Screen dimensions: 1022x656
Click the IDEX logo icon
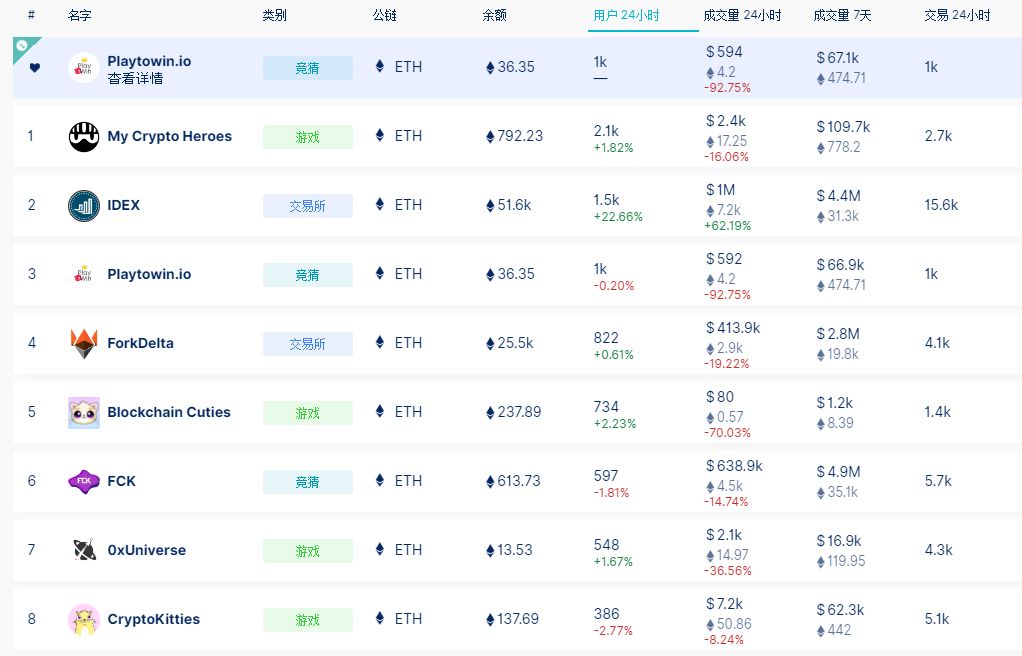click(x=84, y=206)
